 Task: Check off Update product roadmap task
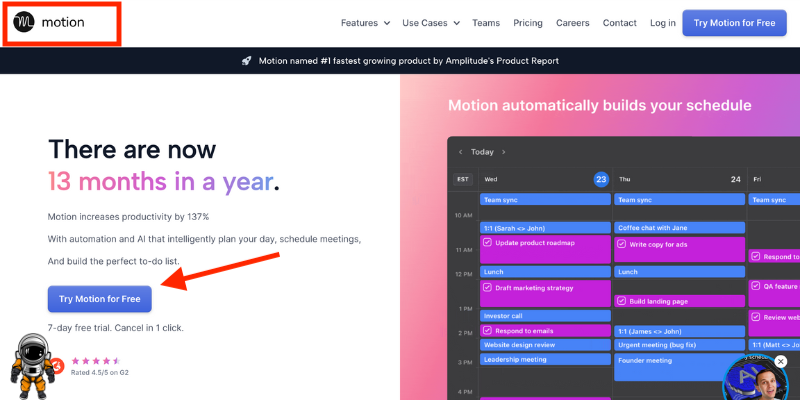(487, 243)
